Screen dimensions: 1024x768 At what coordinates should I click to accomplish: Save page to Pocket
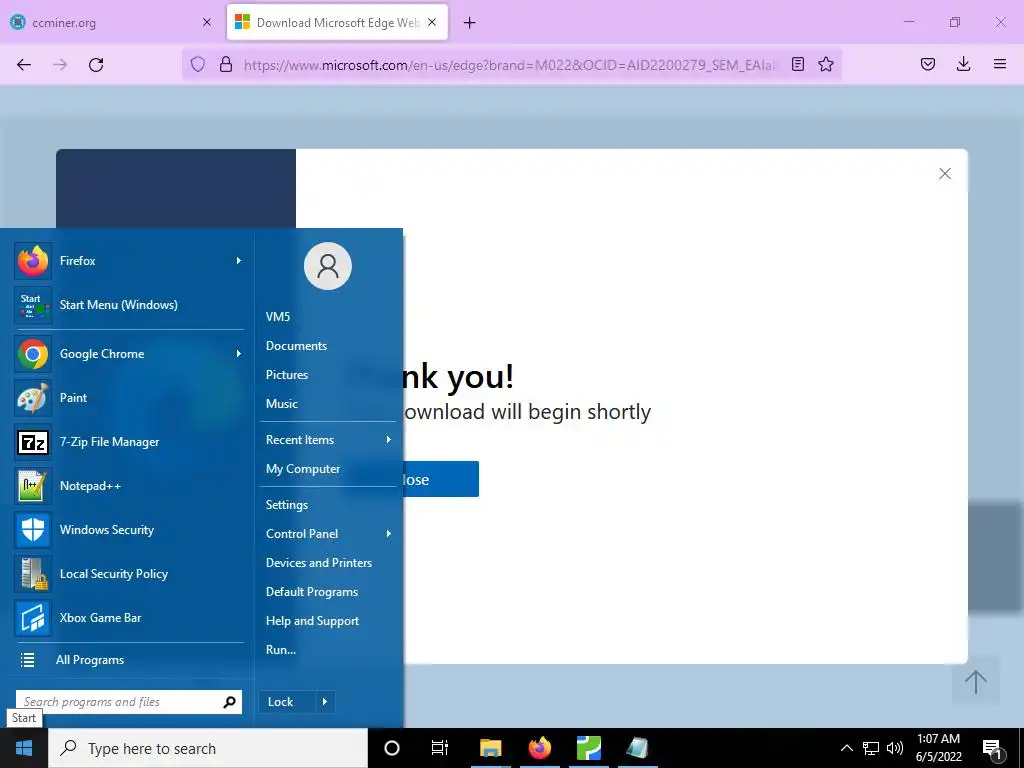coord(928,65)
